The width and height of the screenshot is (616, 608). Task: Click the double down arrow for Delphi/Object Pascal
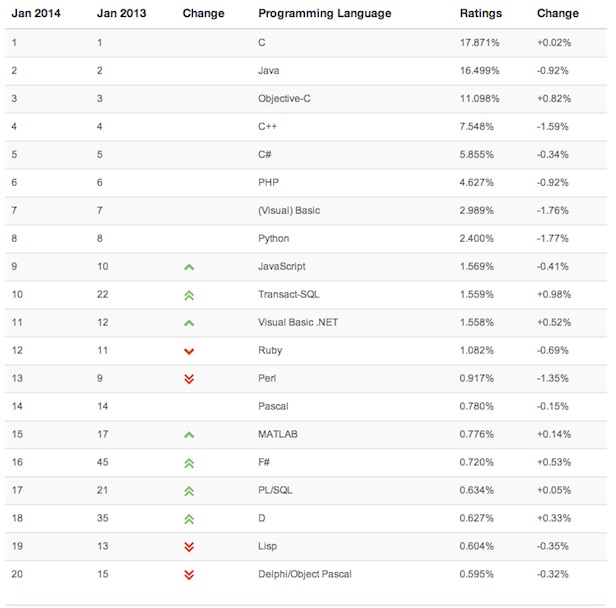coord(189,575)
